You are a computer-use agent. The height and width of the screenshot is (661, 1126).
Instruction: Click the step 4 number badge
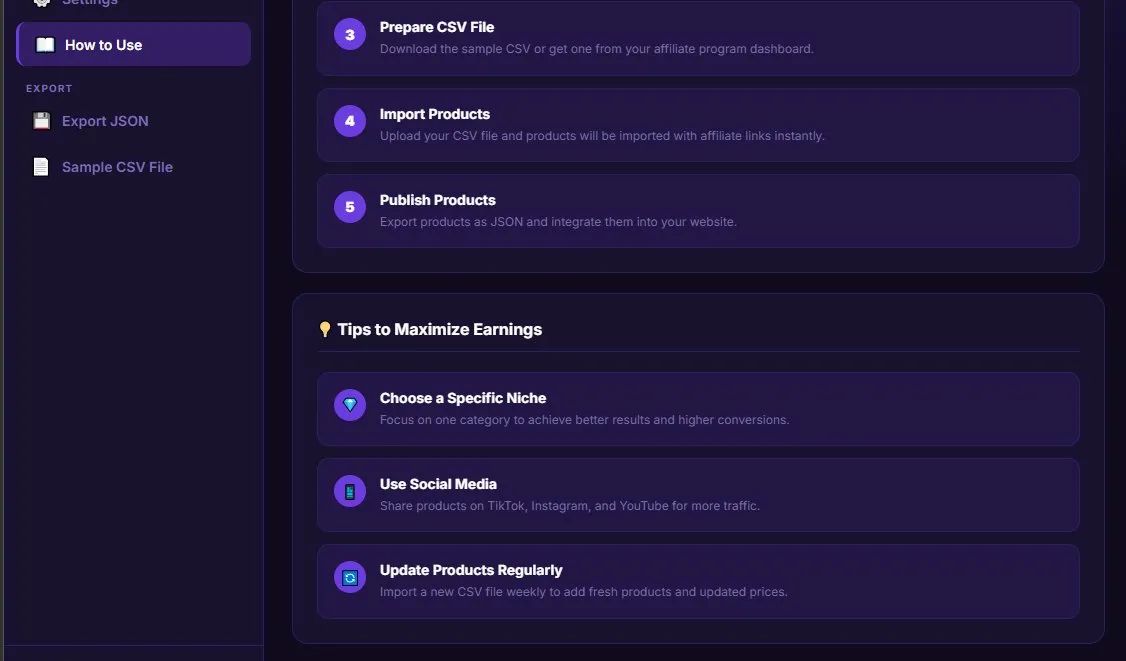350,121
